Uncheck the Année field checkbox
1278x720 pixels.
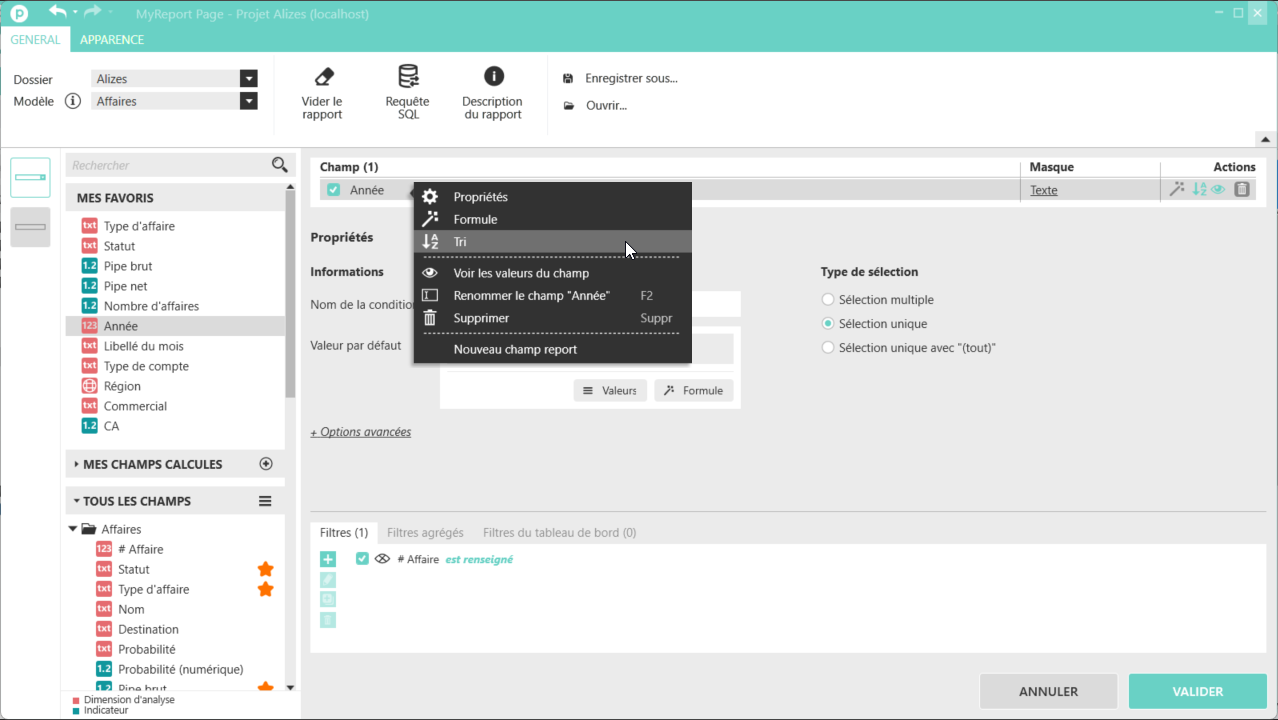[334, 190]
